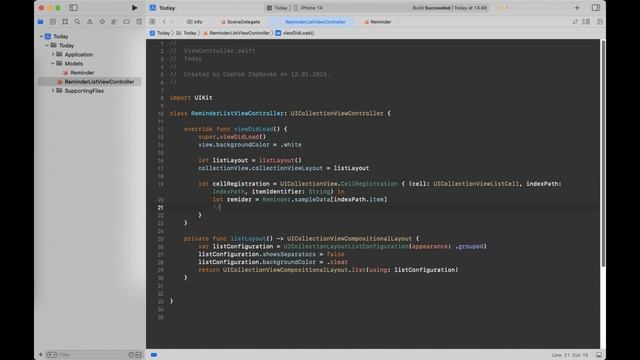The image size is (640, 360).
Task: Collapse the Today project root
Action: 41,36
